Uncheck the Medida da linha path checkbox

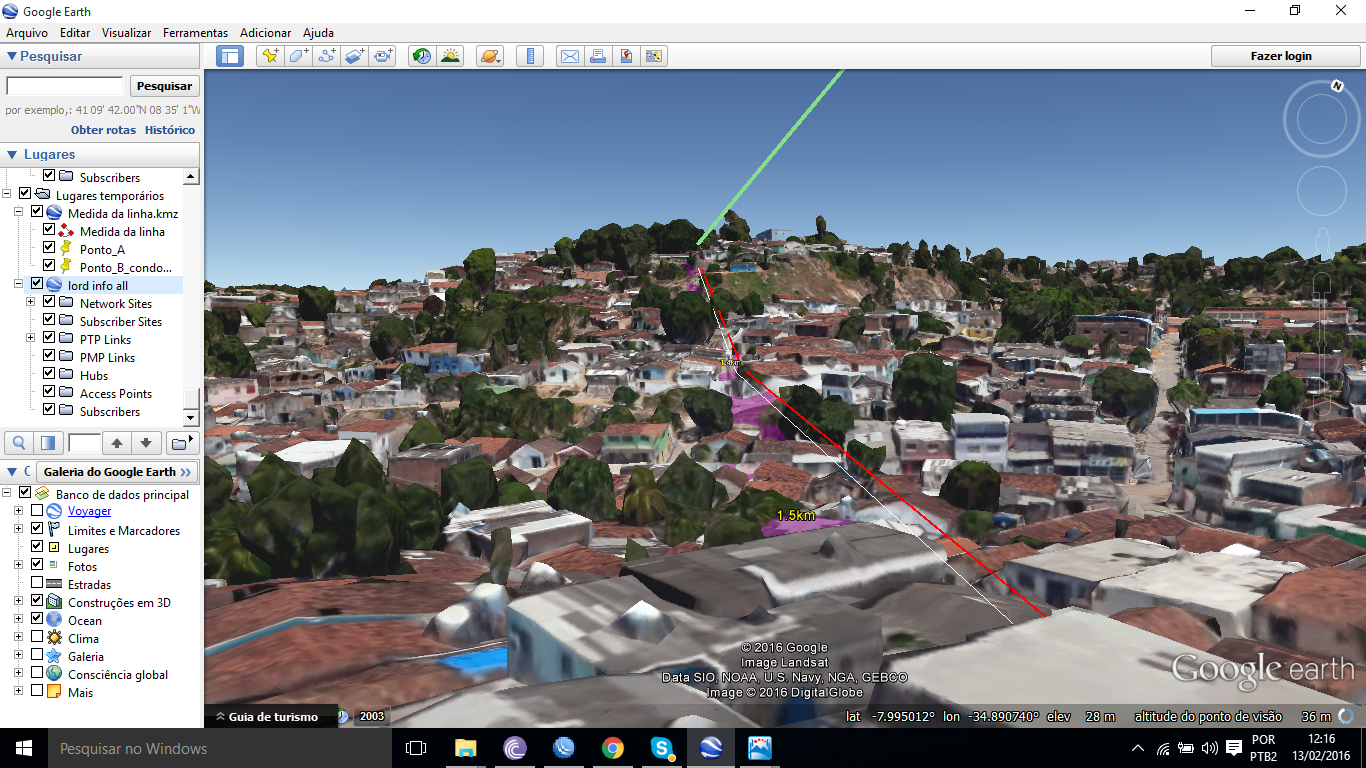48,230
